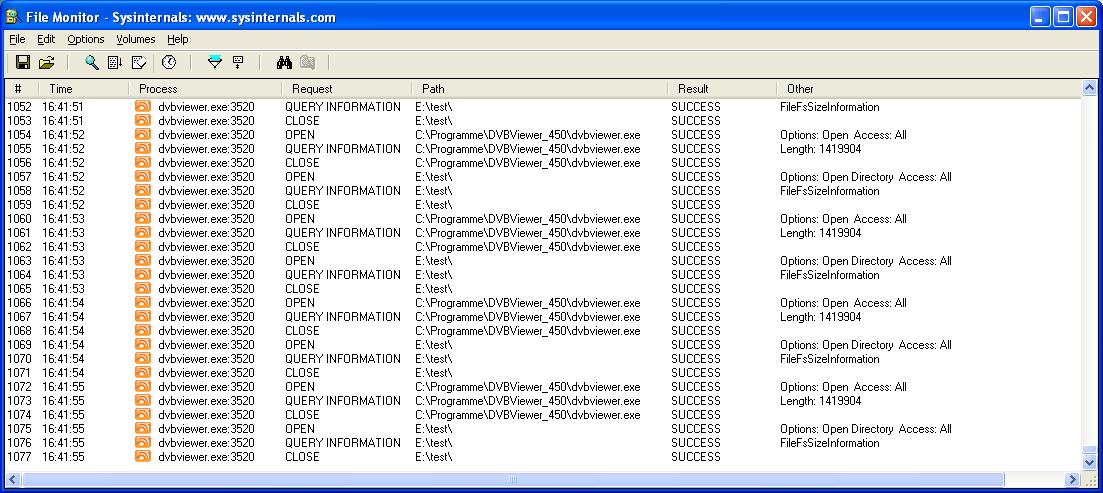Click 'CLOSE' request in row 1059
Screen dimensions: 1103x493
point(302,205)
